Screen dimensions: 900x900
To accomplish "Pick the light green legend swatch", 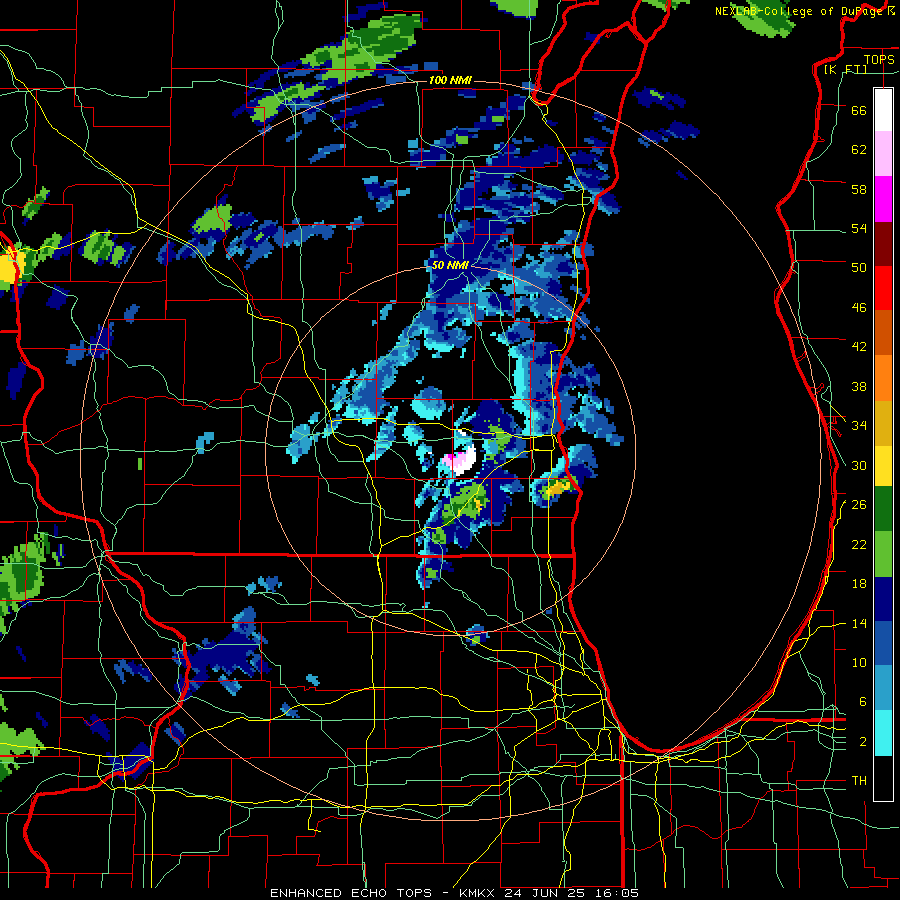I will point(883,554).
